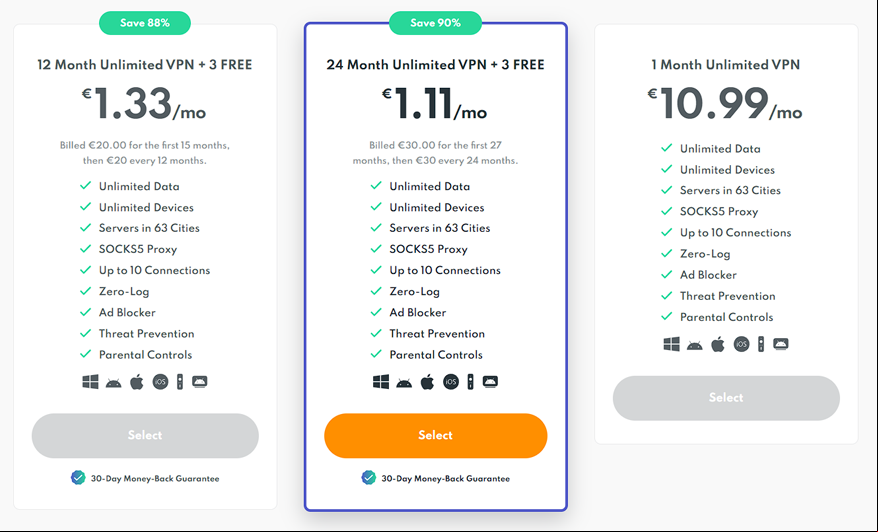Screen dimensions: 878x532
Task: Click the money-back shield badge under 12 Month plan
Action: pos(78,478)
